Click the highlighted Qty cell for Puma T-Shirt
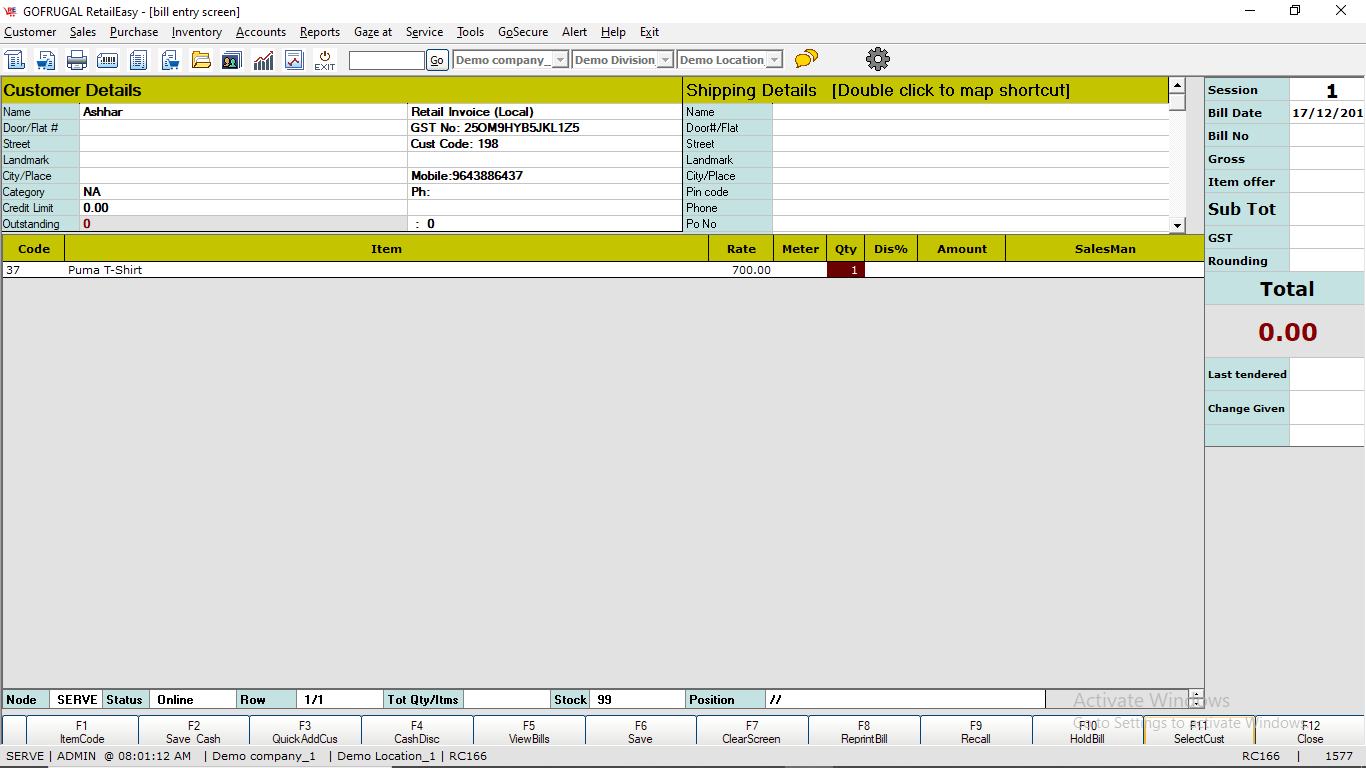Screen dimensions: 1366x768 coord(846,270)
